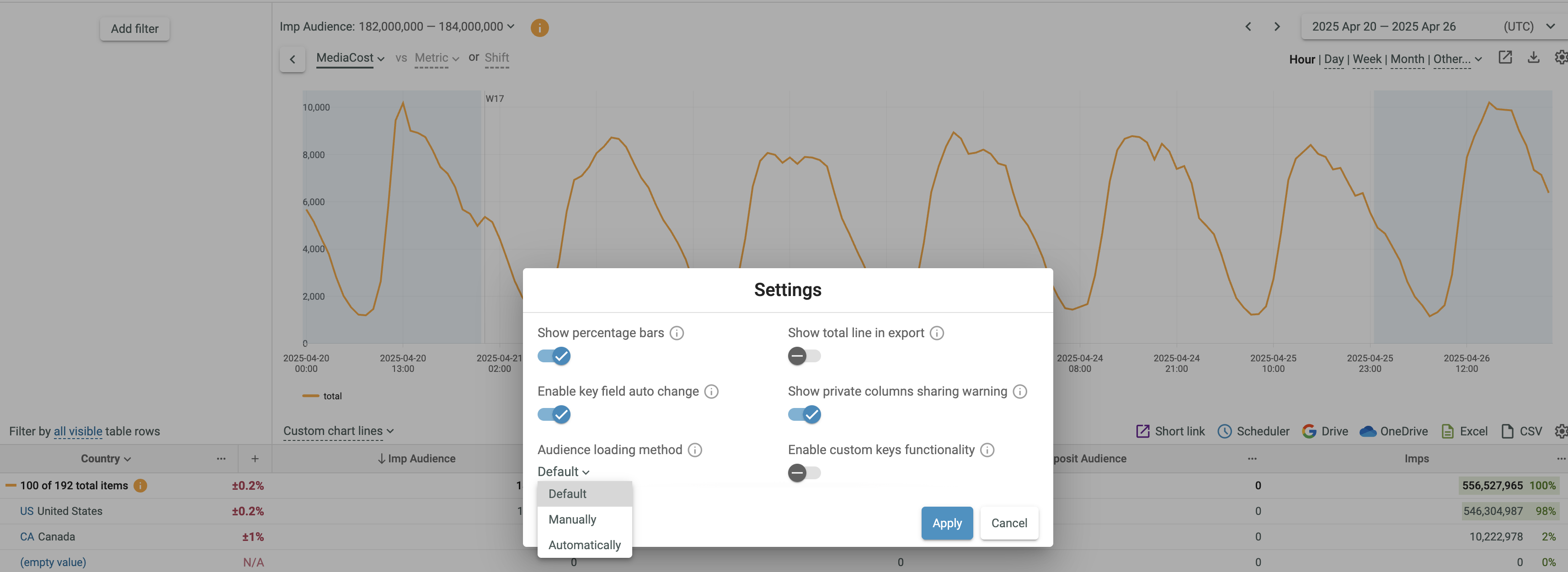Select Manually from loading method list
1568x572 pixels.
coord(572,519)
